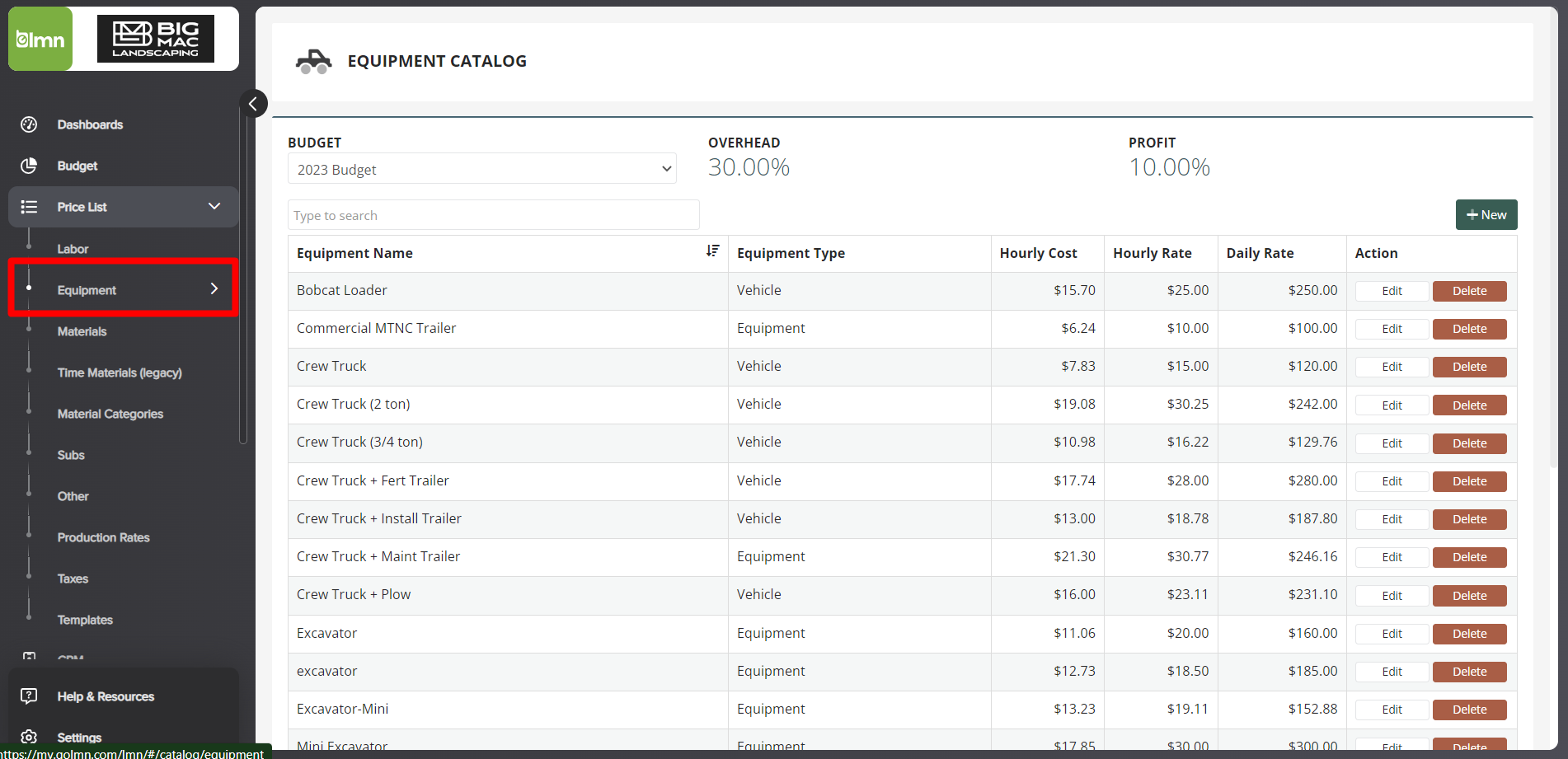Edit the Bobcat Loader row
Image resolution: width=1568 pixels, height=759 pixels.
(1392, 291)
